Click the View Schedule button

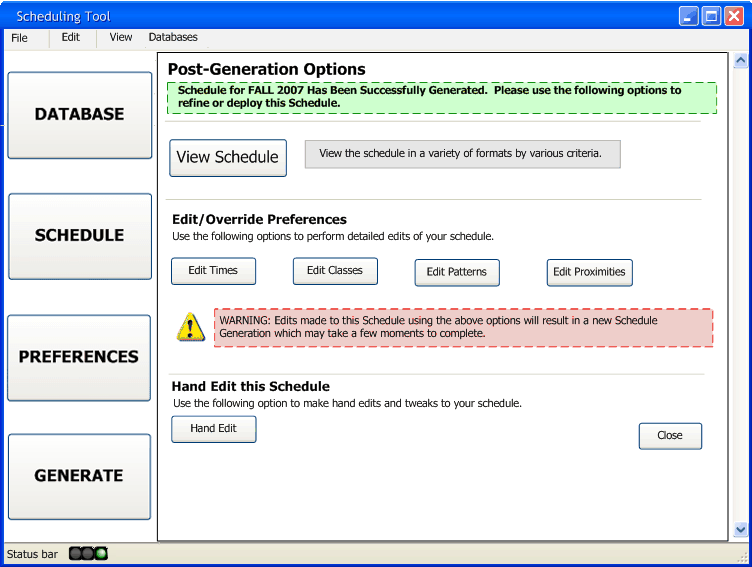(x=228, y=158)
